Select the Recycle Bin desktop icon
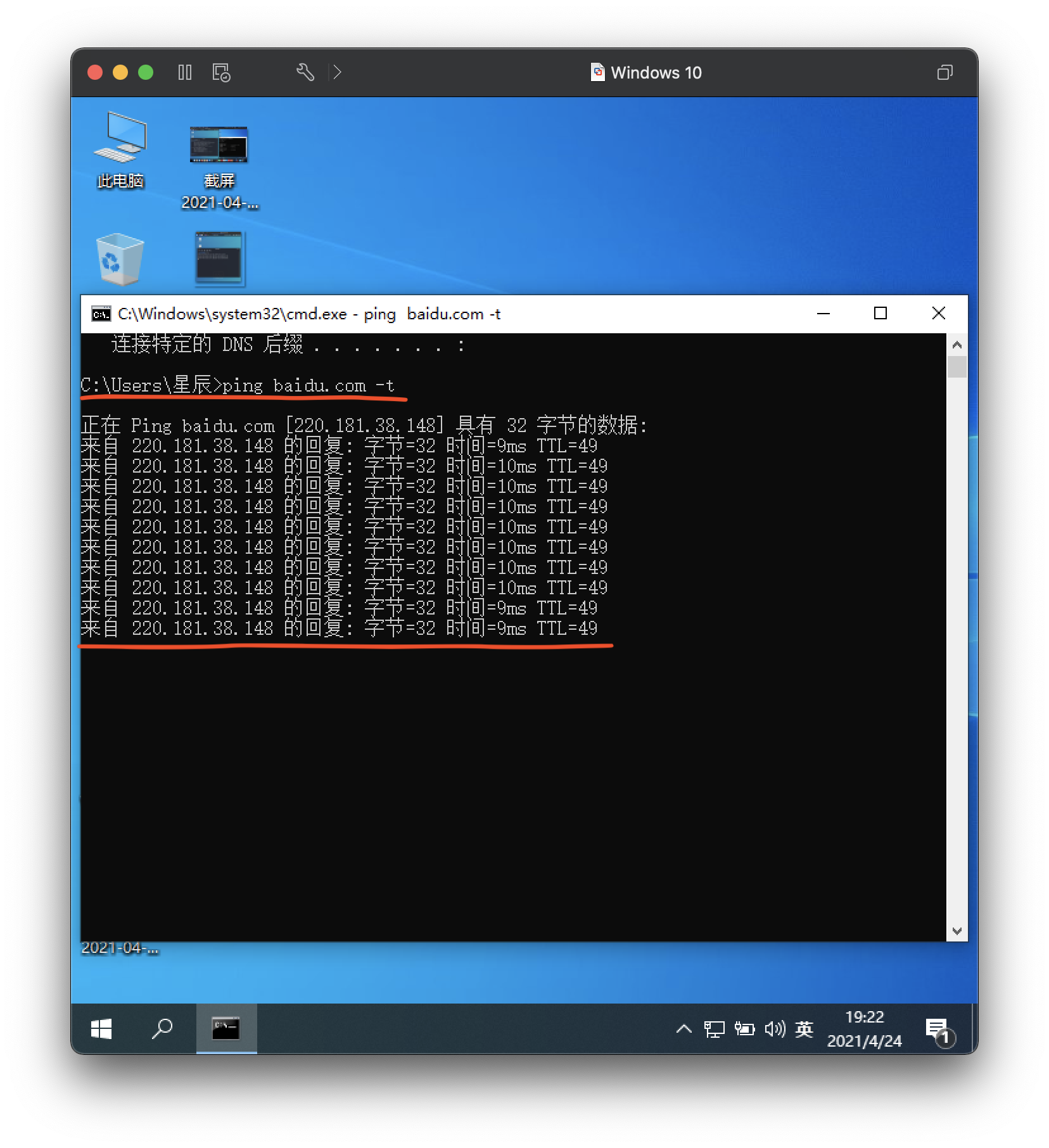This screenshot has width=1049, height=1148. pyautogui.click(x=120, y=258)
